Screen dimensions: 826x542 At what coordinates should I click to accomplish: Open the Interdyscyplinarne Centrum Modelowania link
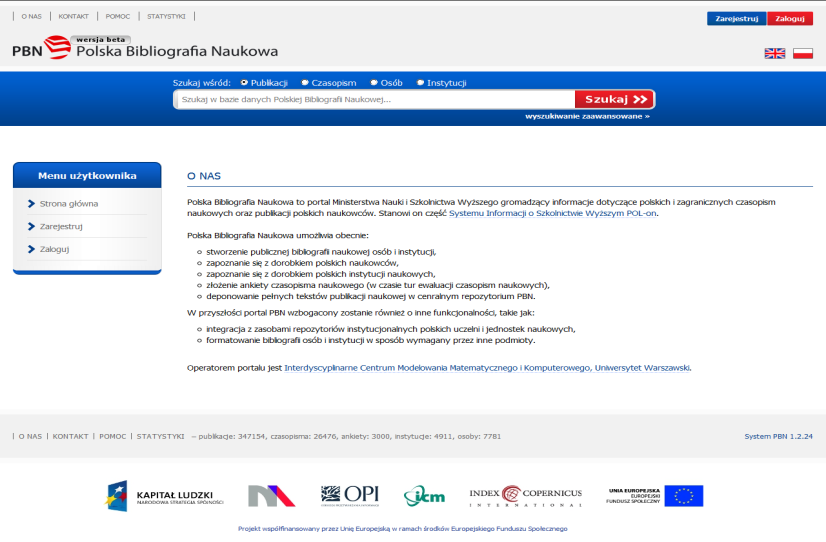[x=487, y=368]
